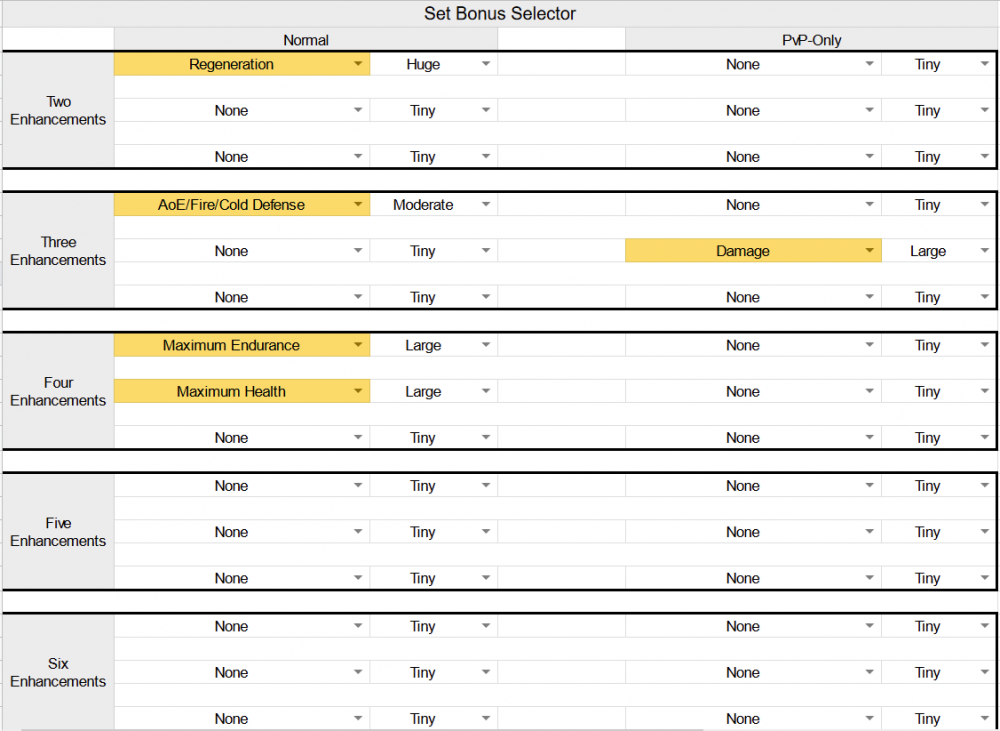Open the PvP-Only Damage dropdown
Viewport: 1000px width, 731px height.
tap(870, 251)
